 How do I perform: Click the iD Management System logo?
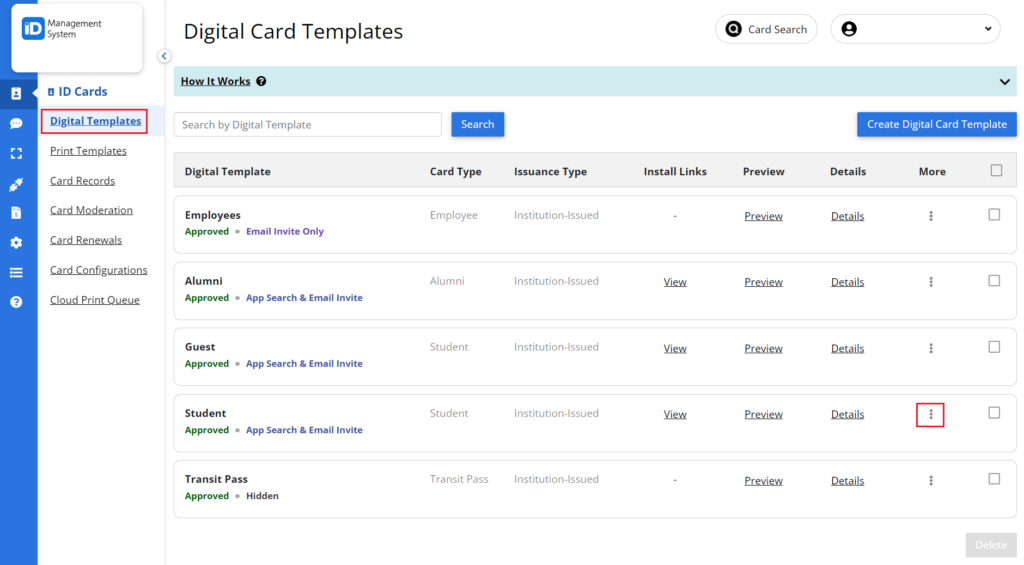[x=63, y=29]
